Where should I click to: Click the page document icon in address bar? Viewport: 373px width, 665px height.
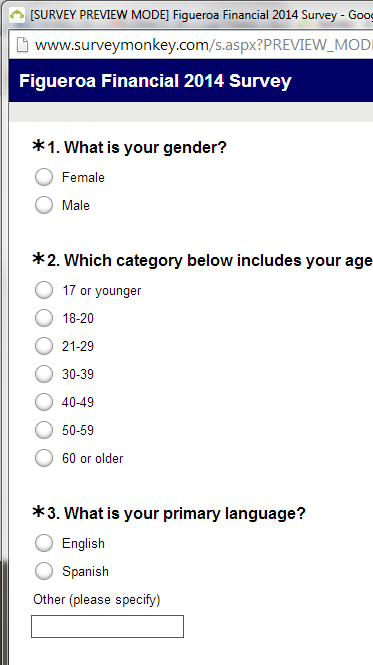pos(22,45)
